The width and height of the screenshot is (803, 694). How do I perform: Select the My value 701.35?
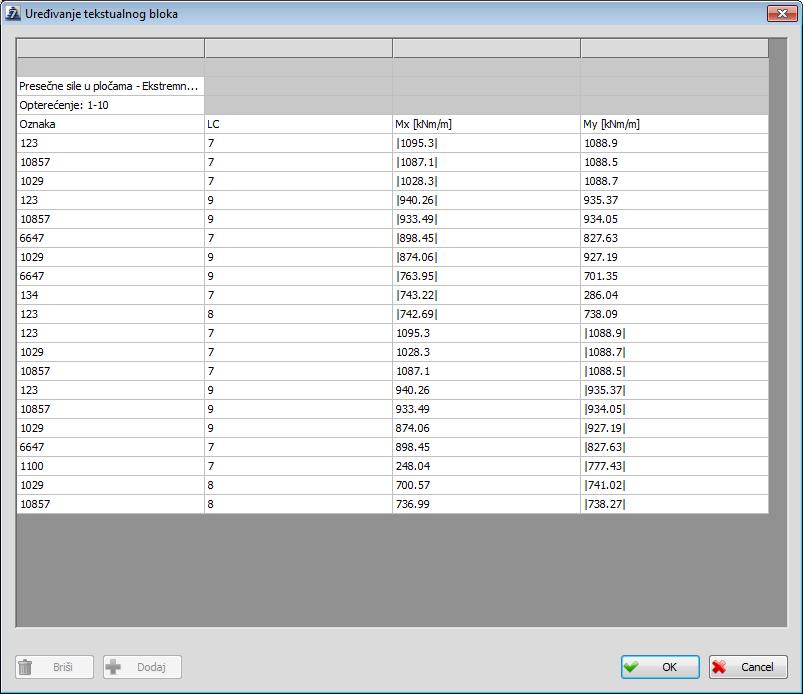[x=674, y=276]
